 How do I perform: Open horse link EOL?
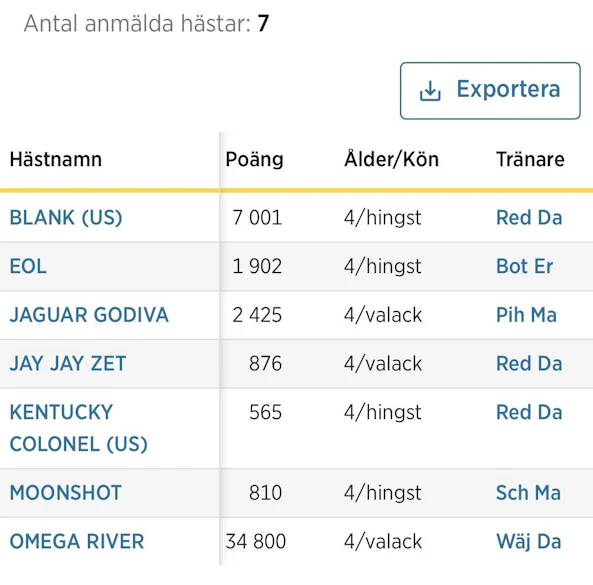tap(28, 266)
